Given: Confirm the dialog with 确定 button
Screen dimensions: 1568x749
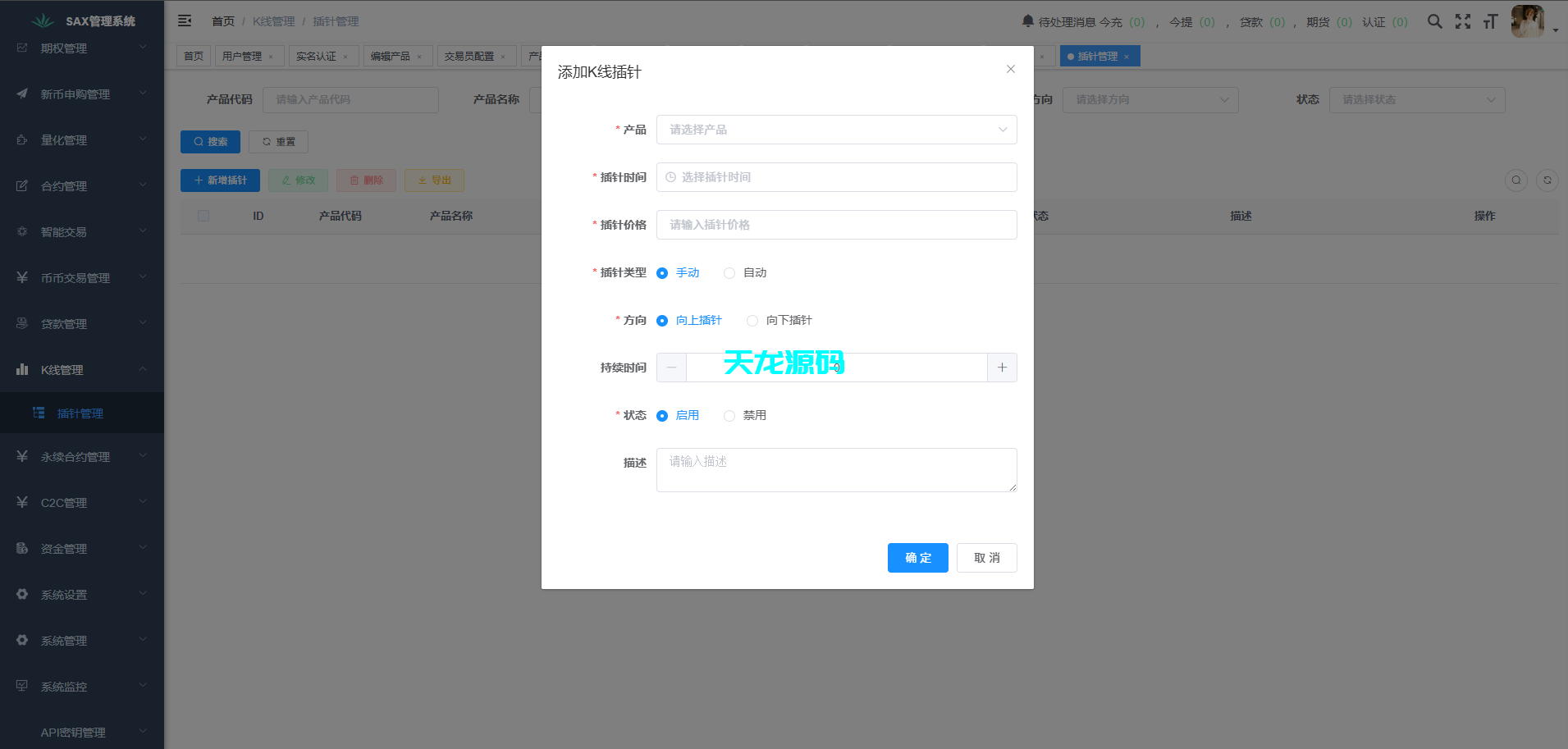Looking at the screenshot, I should coord(917,558).
